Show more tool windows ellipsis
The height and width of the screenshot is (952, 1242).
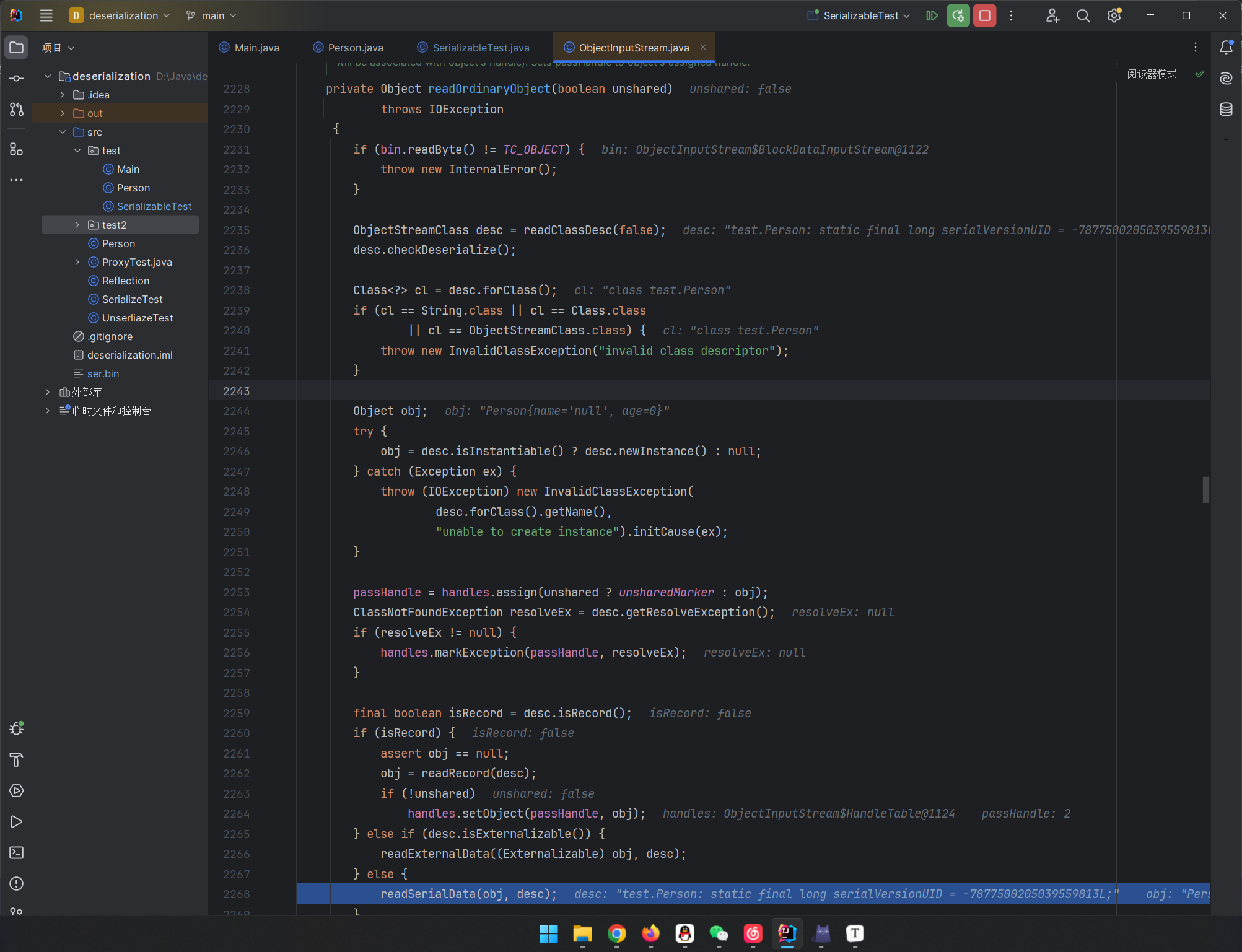tap(17, 180)
